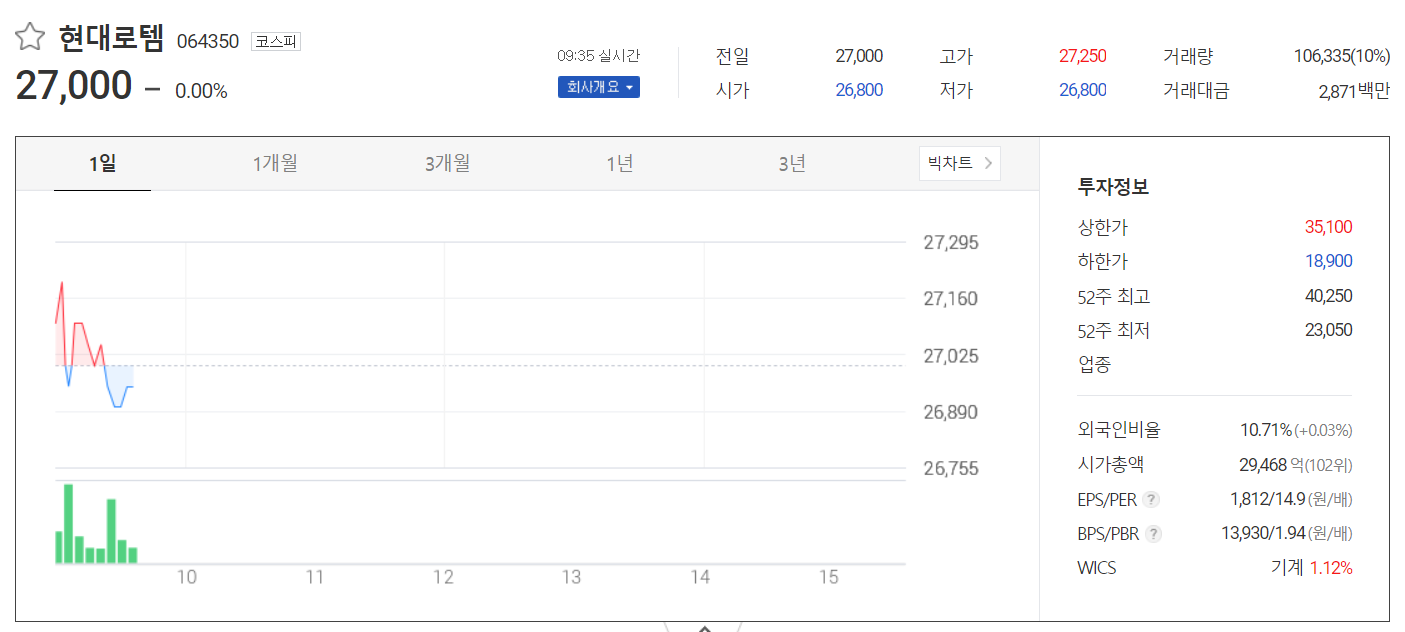Click the 전일 value 27,000
The image size is (1405, 632).
pos(859,56)
